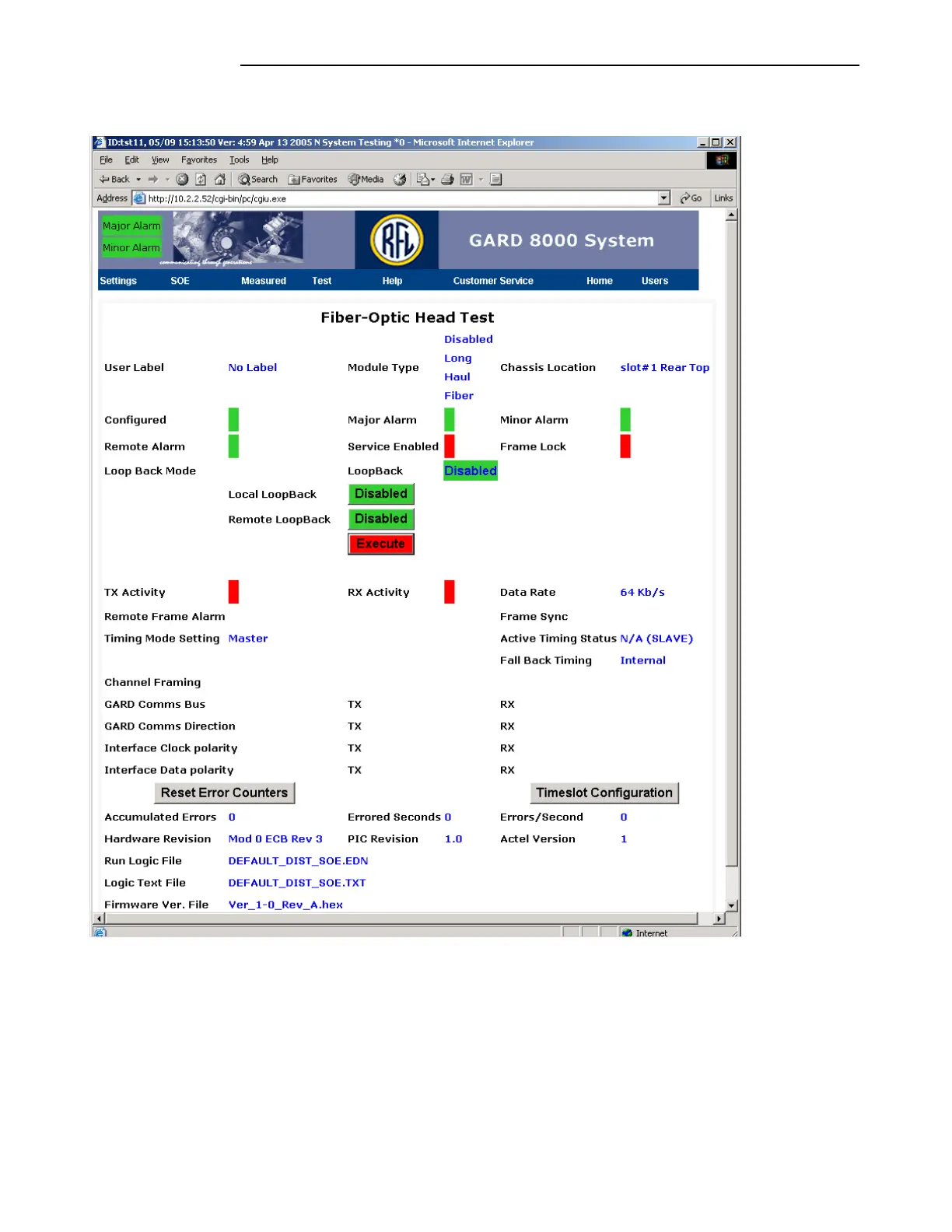Viewport: 952px width, 1232px height.
Task: Click the Internet zone globe in status bar
Action: click(627, 933)
